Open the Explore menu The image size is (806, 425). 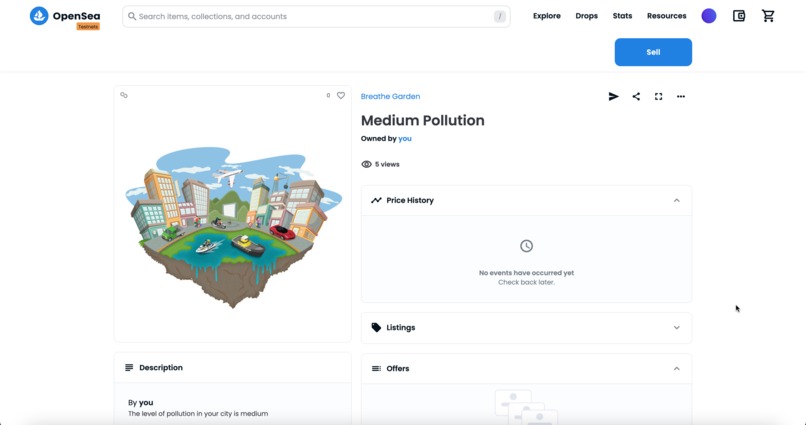(547, 16)
